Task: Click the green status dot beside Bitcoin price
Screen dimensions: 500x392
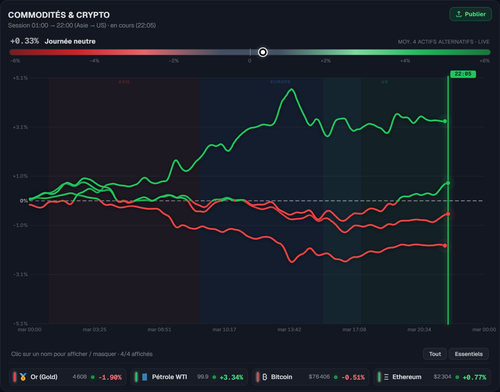Action: (x=336, y=377)
